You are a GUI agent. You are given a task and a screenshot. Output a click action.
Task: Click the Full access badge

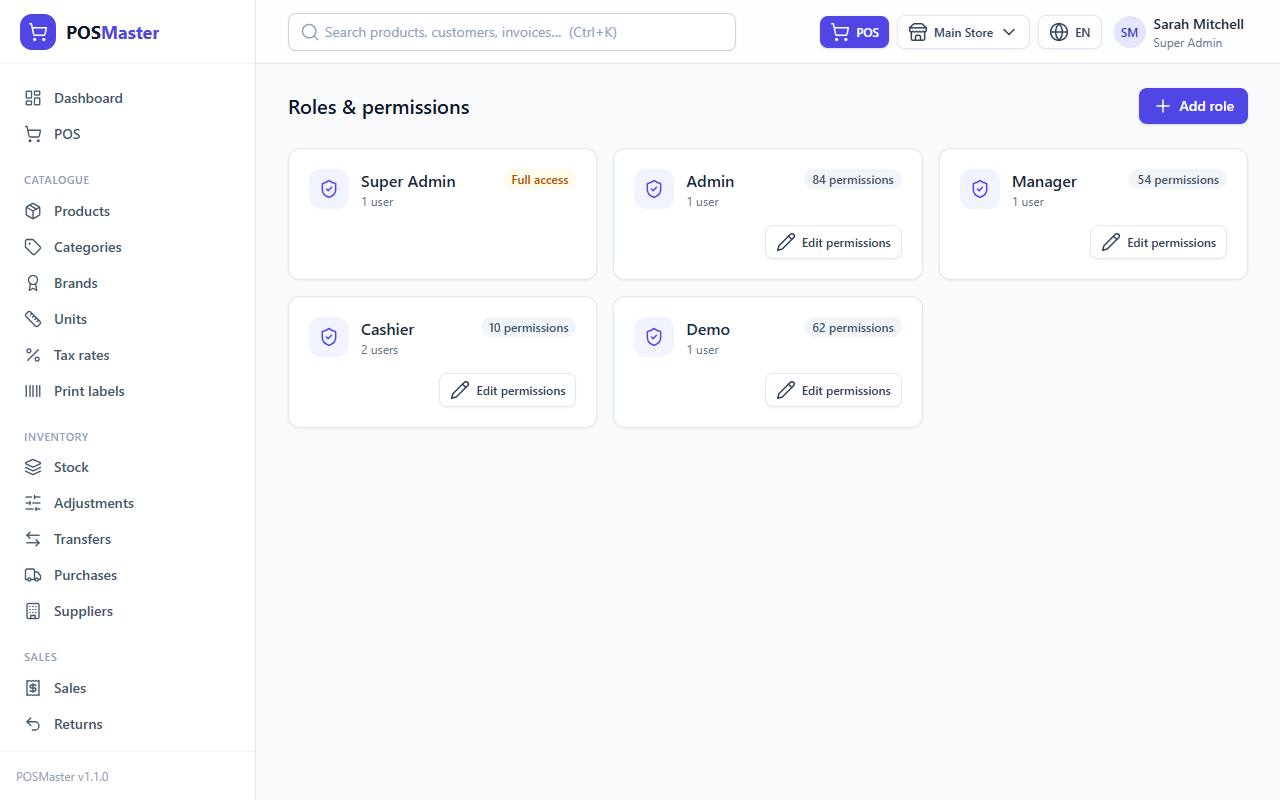tap(540, 180)
